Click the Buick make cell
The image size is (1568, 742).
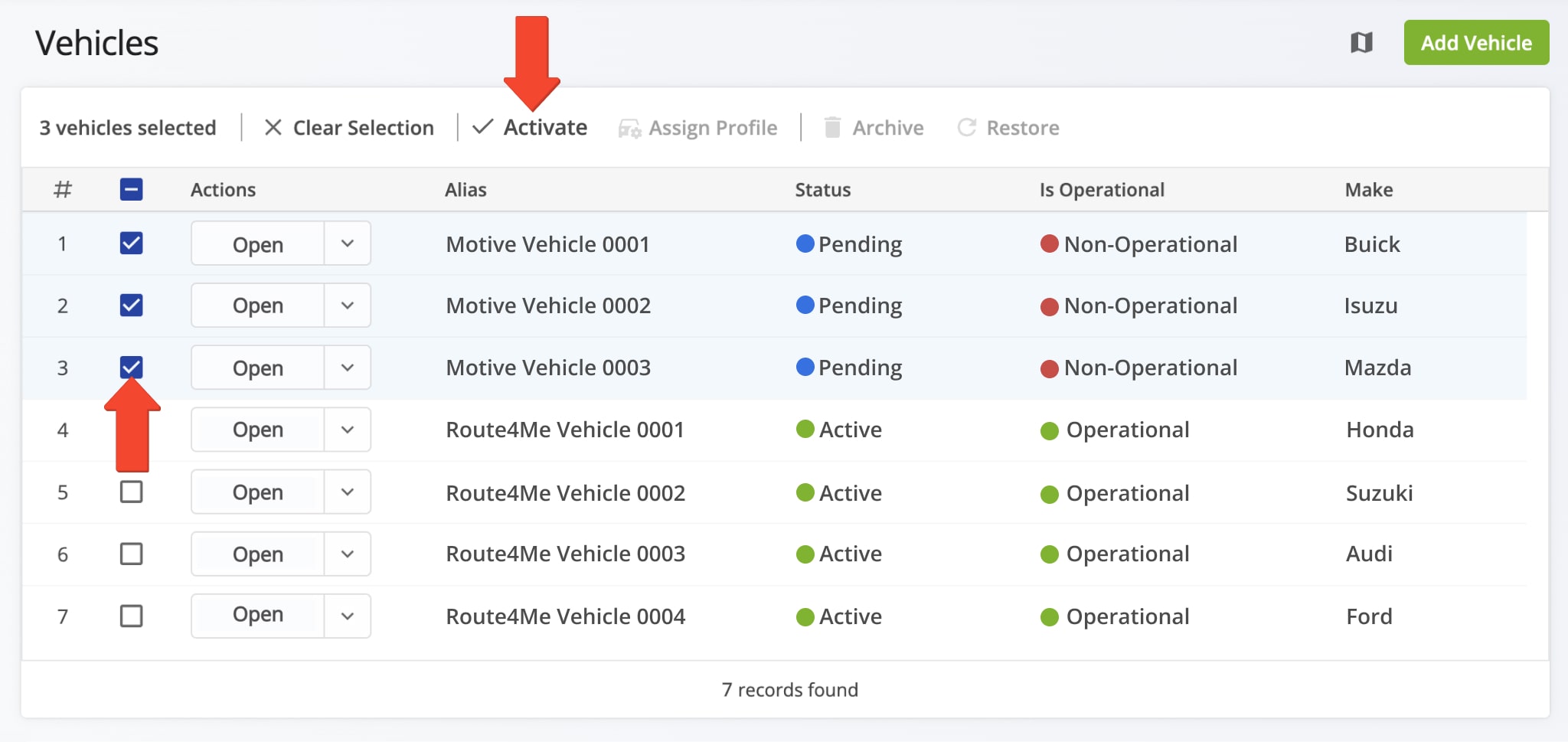point(1372,244)
